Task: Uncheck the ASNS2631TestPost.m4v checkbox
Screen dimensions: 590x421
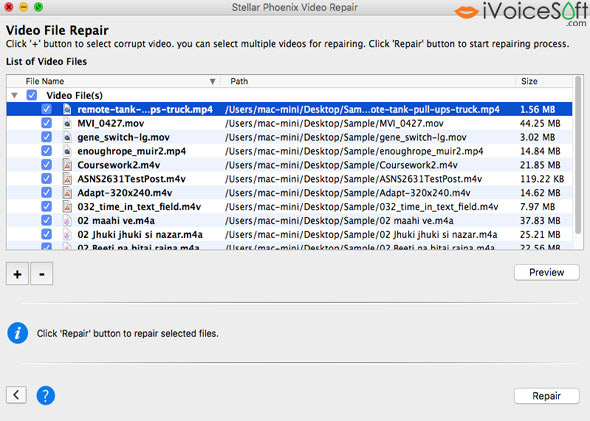Action: [x=46, y=179]
